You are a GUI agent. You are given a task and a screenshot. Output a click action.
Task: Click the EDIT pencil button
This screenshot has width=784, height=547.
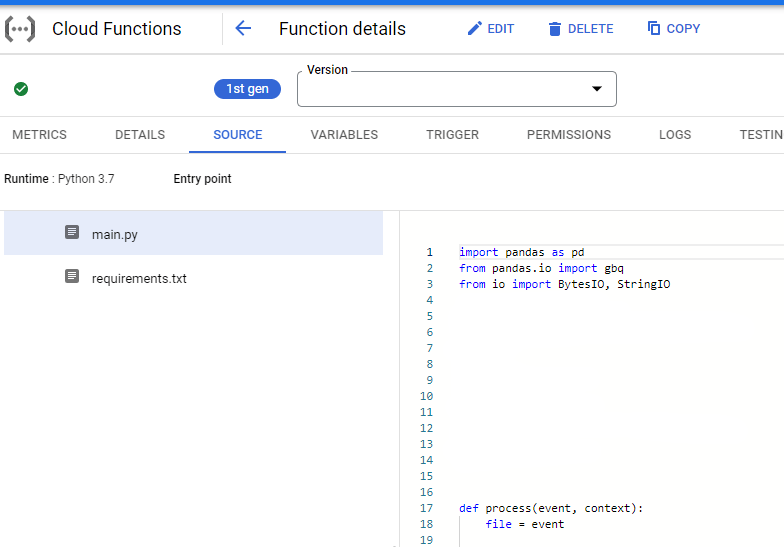pos(490,28)
